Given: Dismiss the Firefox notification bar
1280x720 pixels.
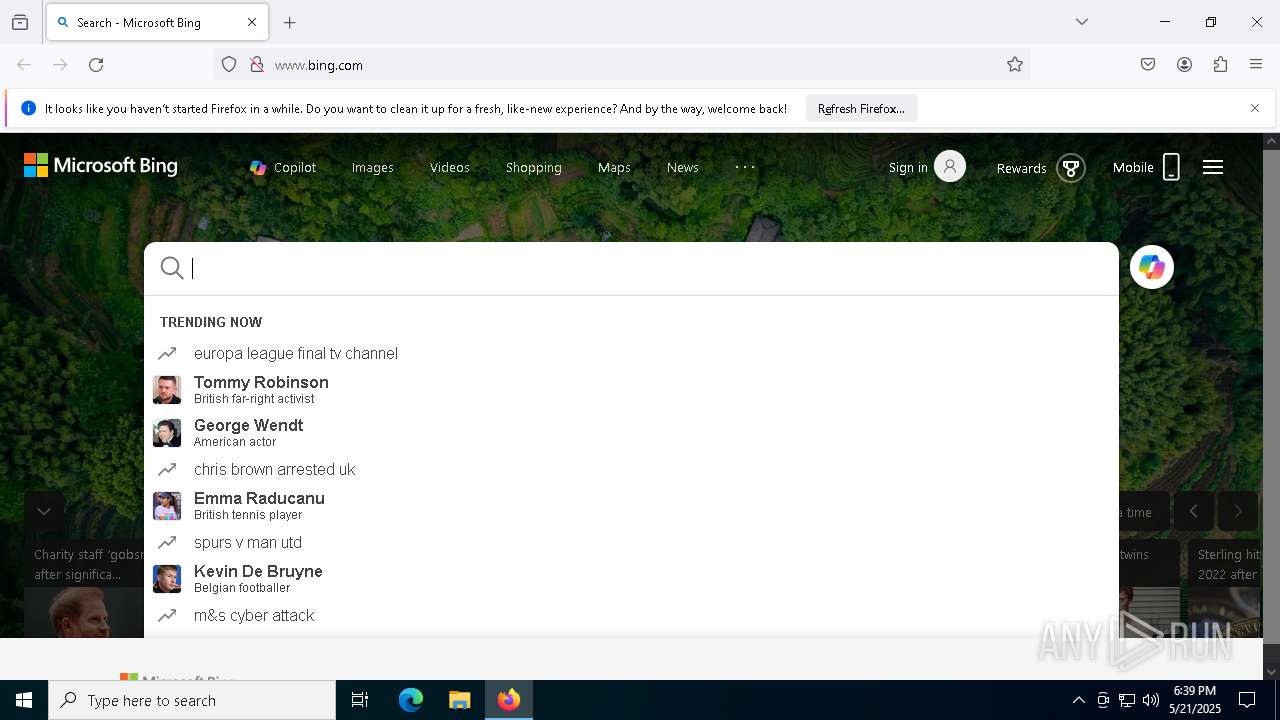Looking at the screenshot, I should [1255, 108].
